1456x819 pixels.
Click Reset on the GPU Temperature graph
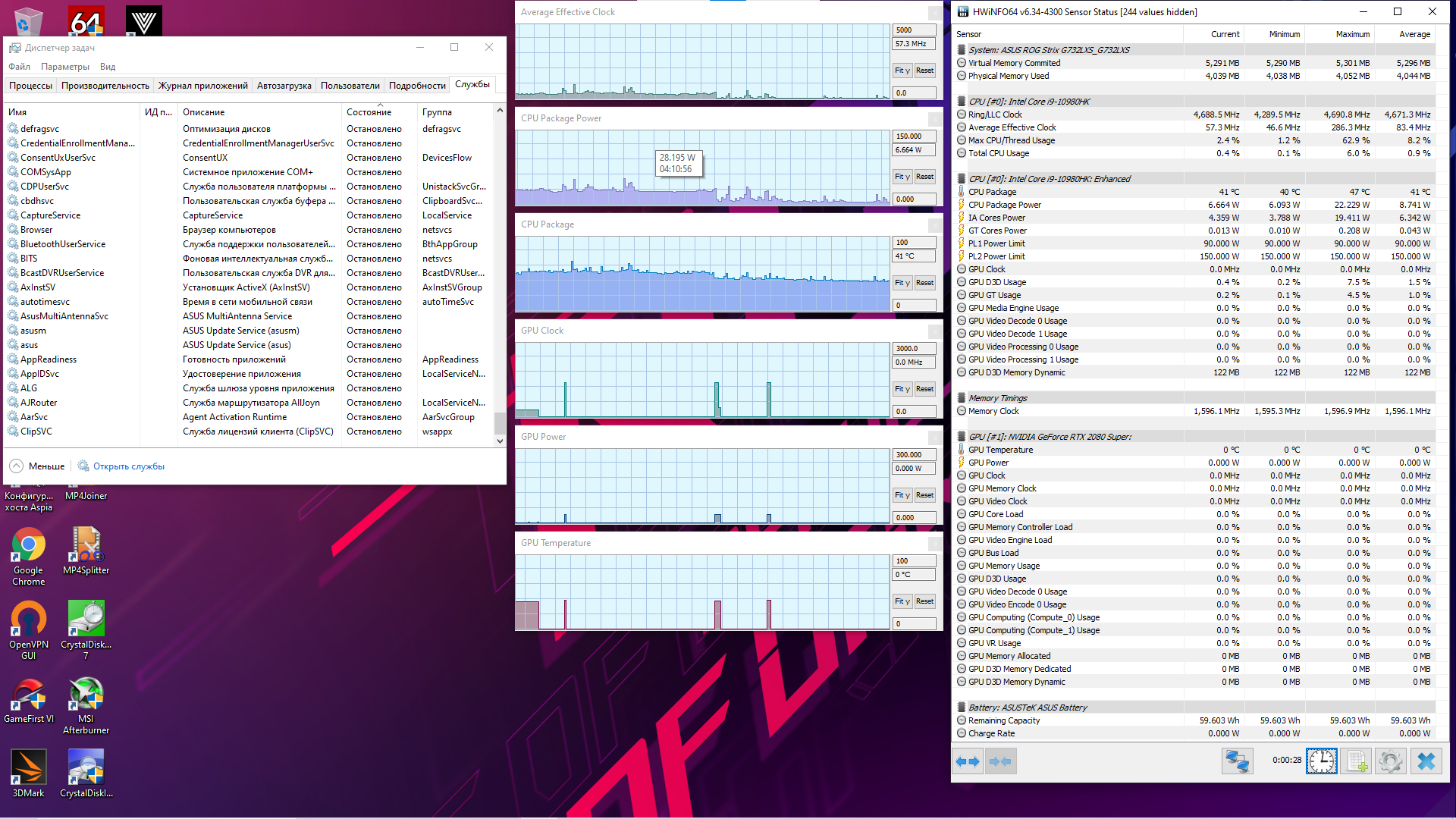click(x=924, y=601)
